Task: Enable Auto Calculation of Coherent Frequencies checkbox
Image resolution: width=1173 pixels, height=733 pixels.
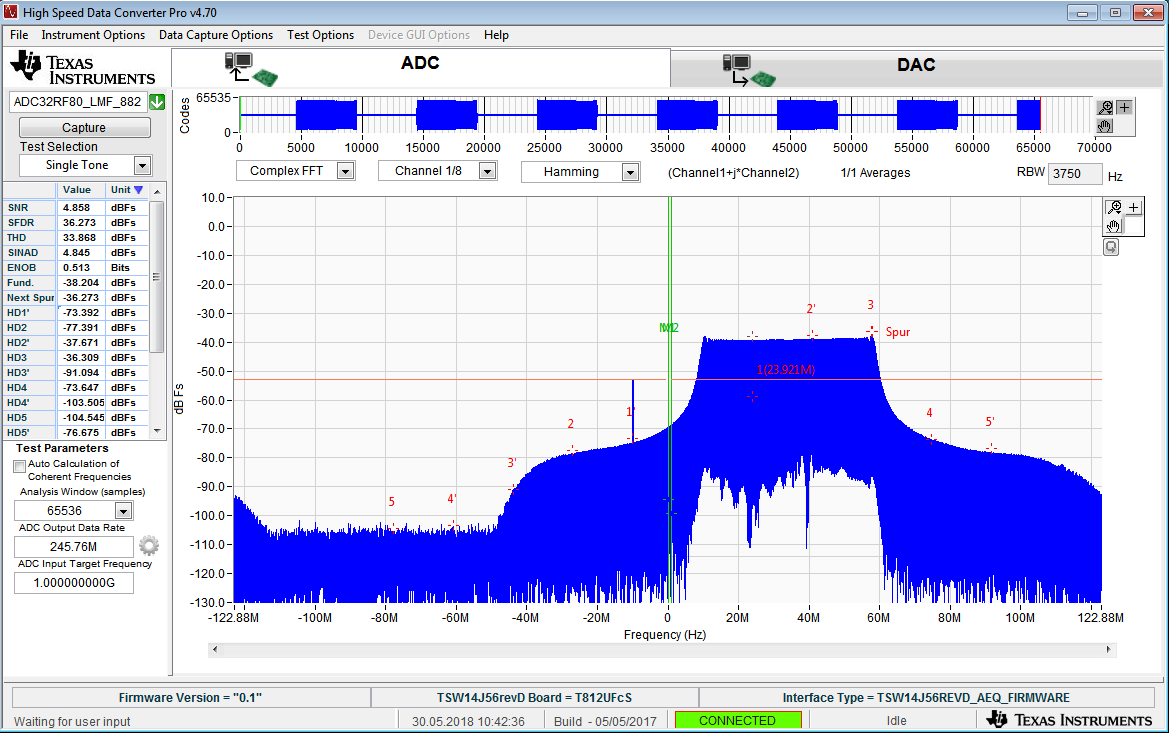Action: pos(20,466)
